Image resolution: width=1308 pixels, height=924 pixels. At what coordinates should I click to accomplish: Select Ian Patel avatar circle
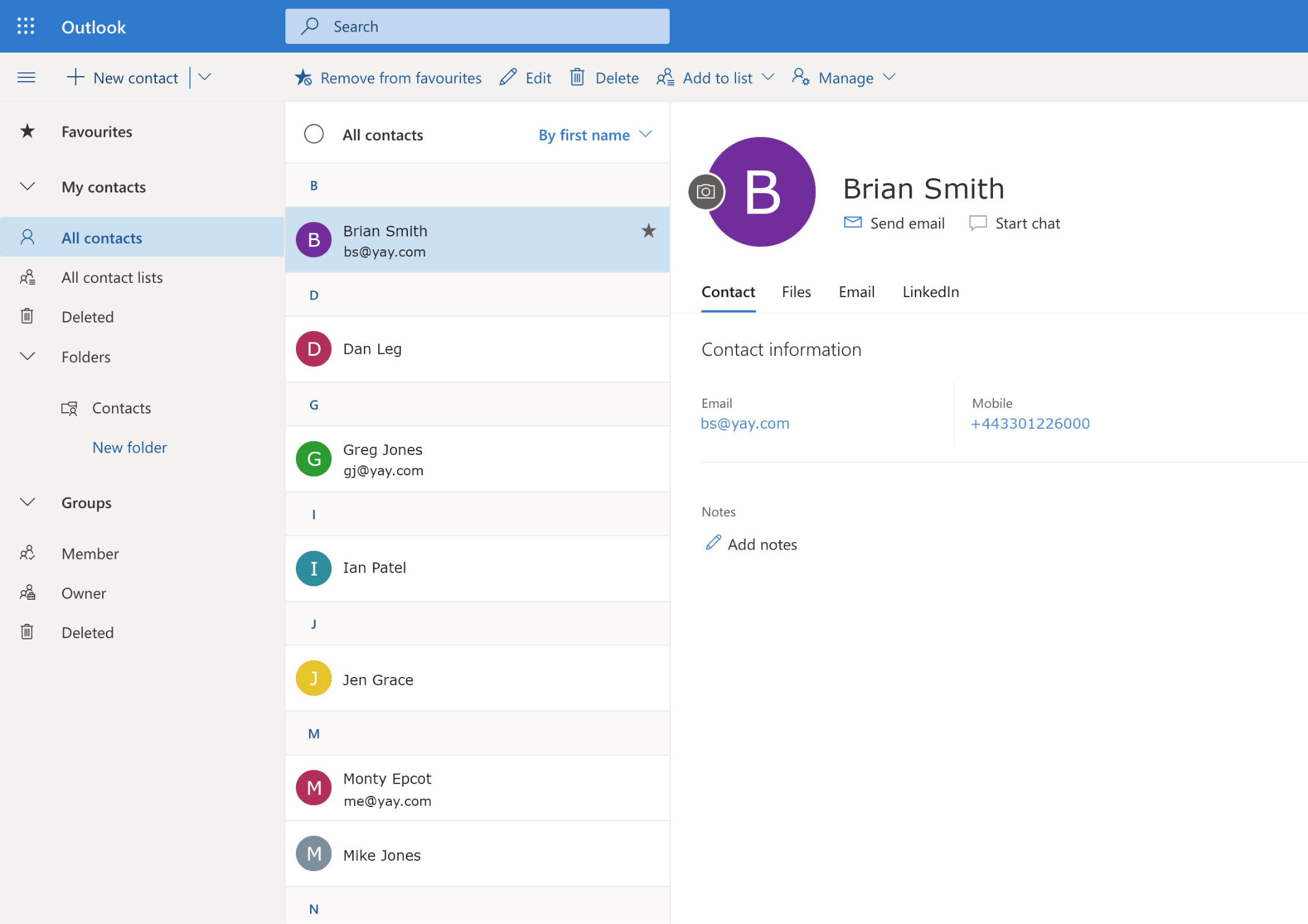coord(314,568)
